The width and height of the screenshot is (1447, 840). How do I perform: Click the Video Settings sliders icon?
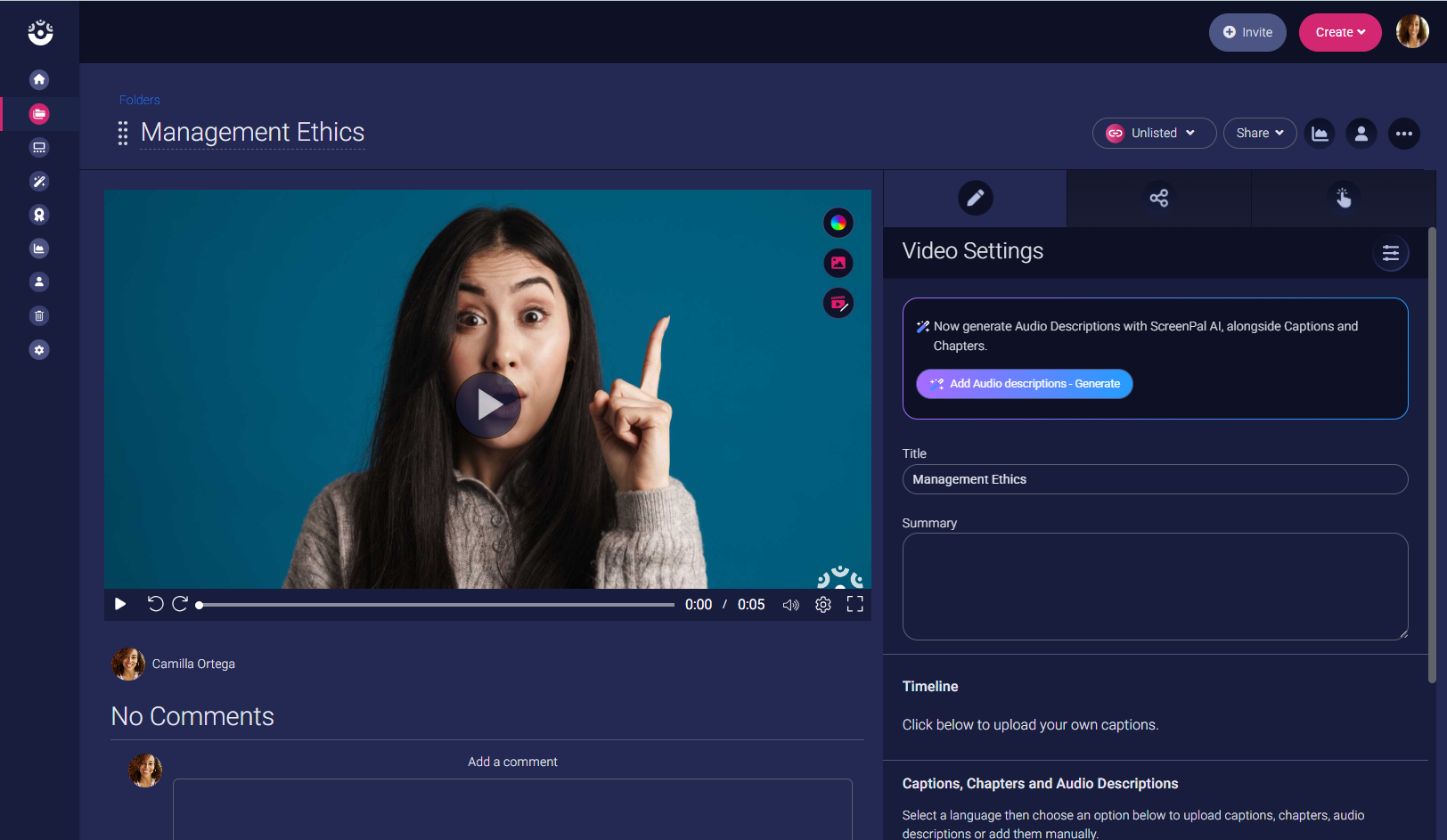(x=1390, y=253)
